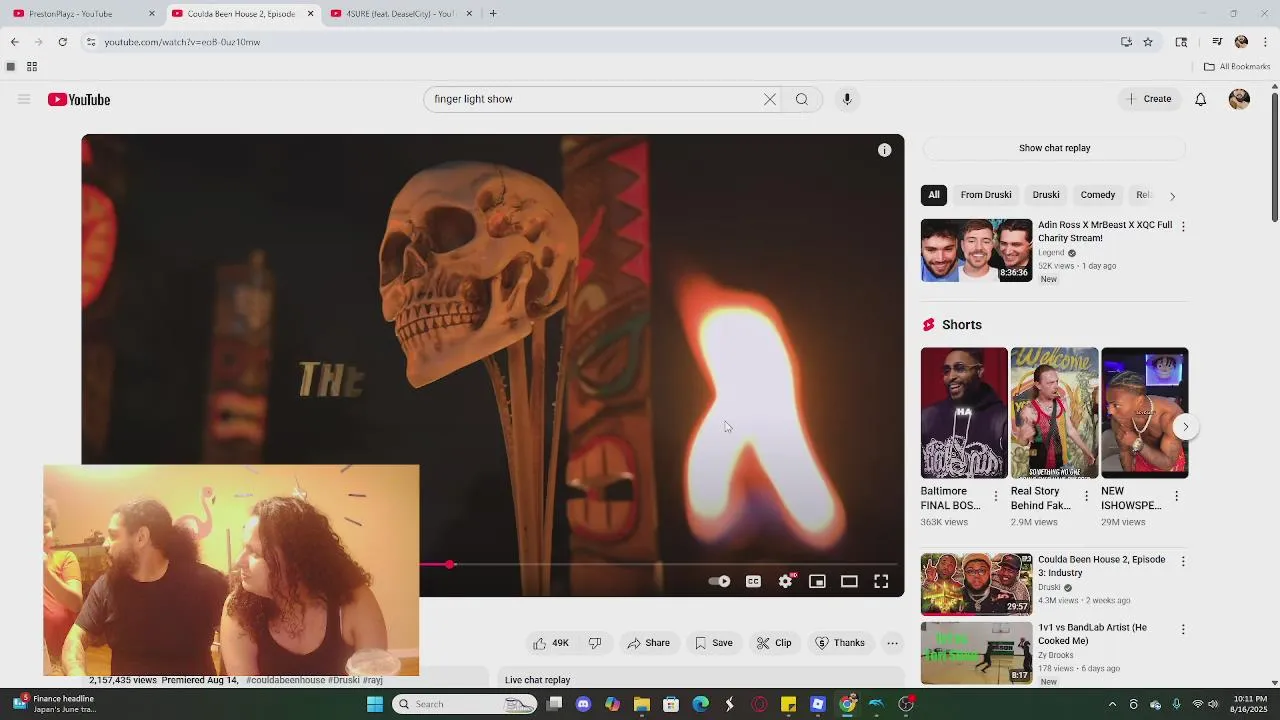Viewport: 1280px width, 720px height.
Task: Toggle closed captions CC button
Action: pyautogui.click(x=753, y=581)
